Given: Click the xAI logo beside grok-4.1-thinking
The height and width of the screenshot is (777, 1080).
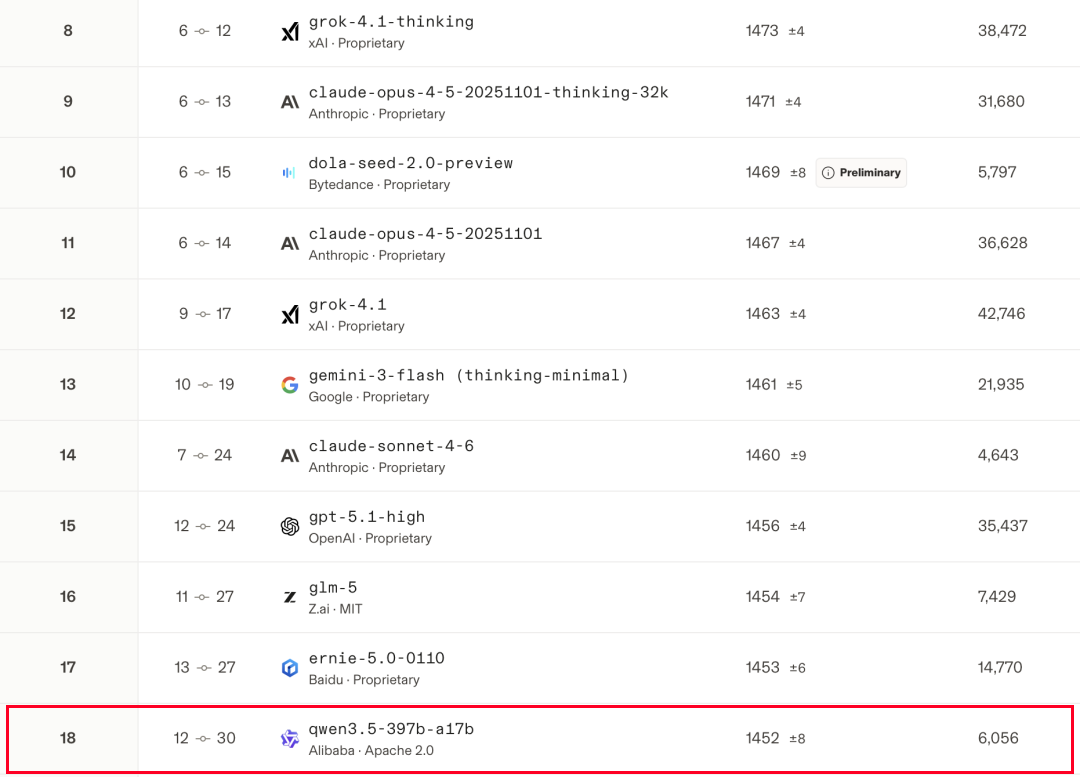Looking at the screenshot, I should 290,32.
